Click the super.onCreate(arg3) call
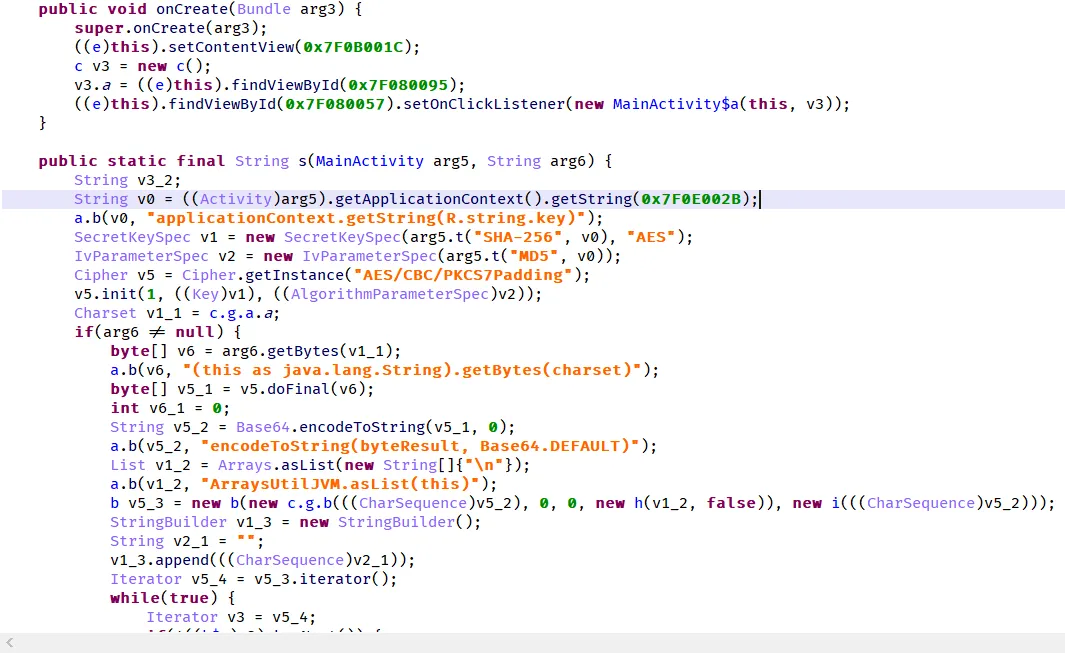This screenshot has width=1065, height=653. (x=170, y=28)
